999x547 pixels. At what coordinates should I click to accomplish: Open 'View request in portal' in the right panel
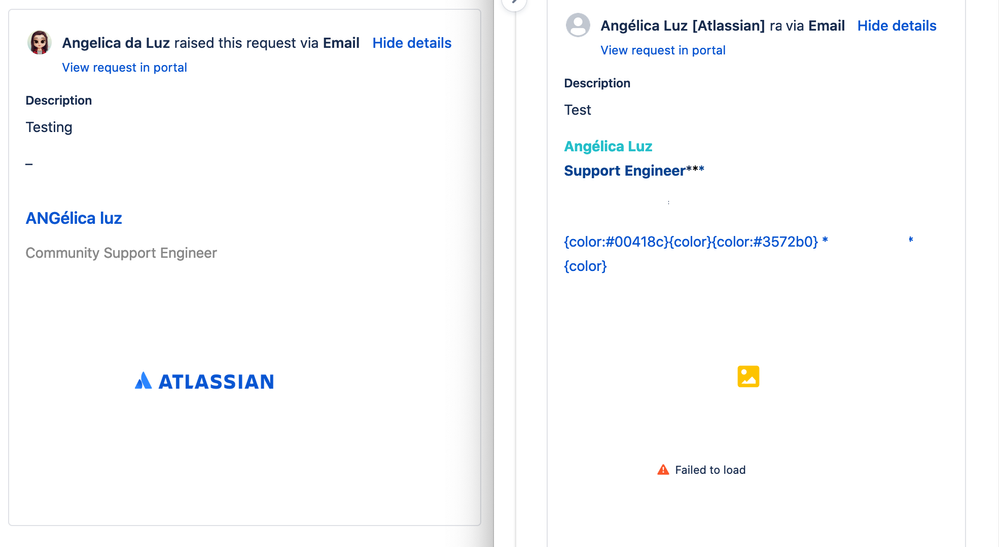(663, 50)
